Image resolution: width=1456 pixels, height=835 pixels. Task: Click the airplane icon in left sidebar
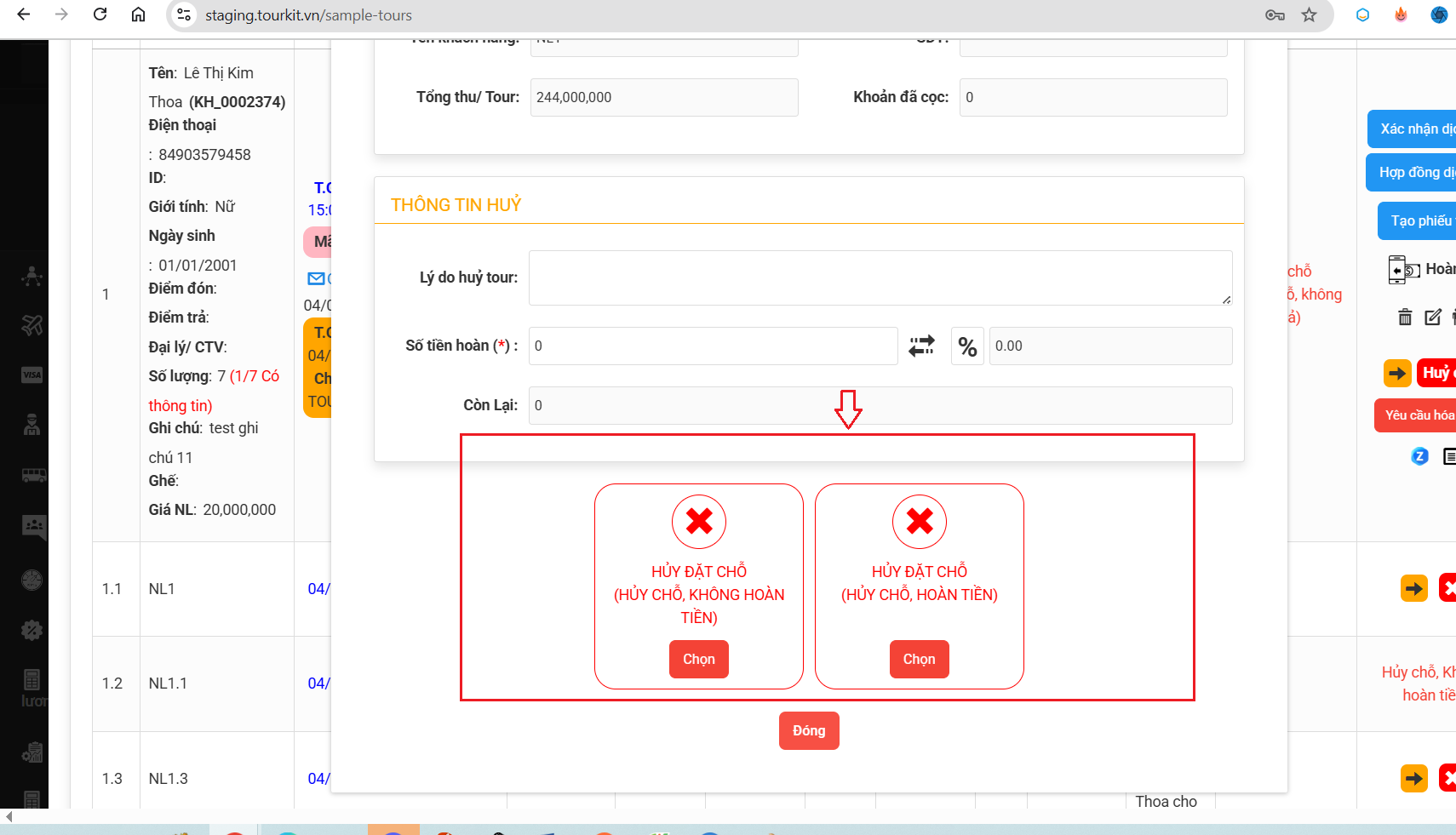[x=32, y=325]
